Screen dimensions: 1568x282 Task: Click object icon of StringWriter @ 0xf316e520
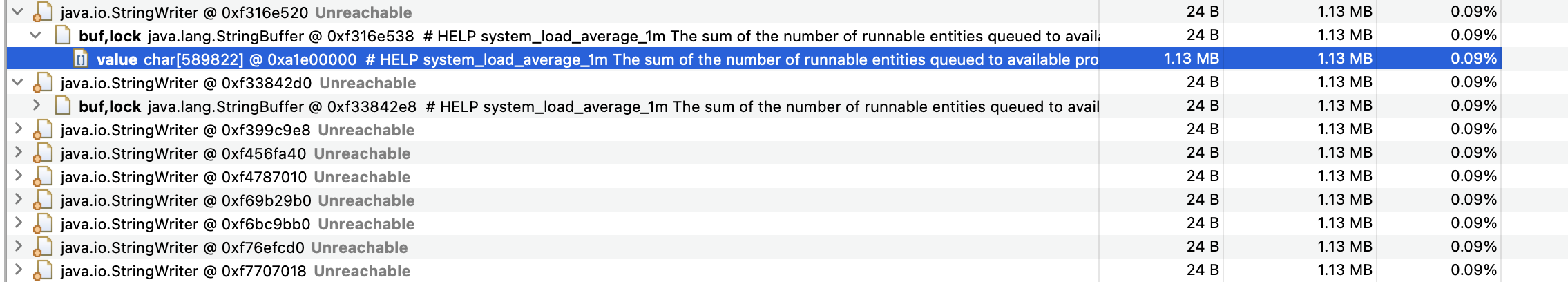tap(43, 12)
